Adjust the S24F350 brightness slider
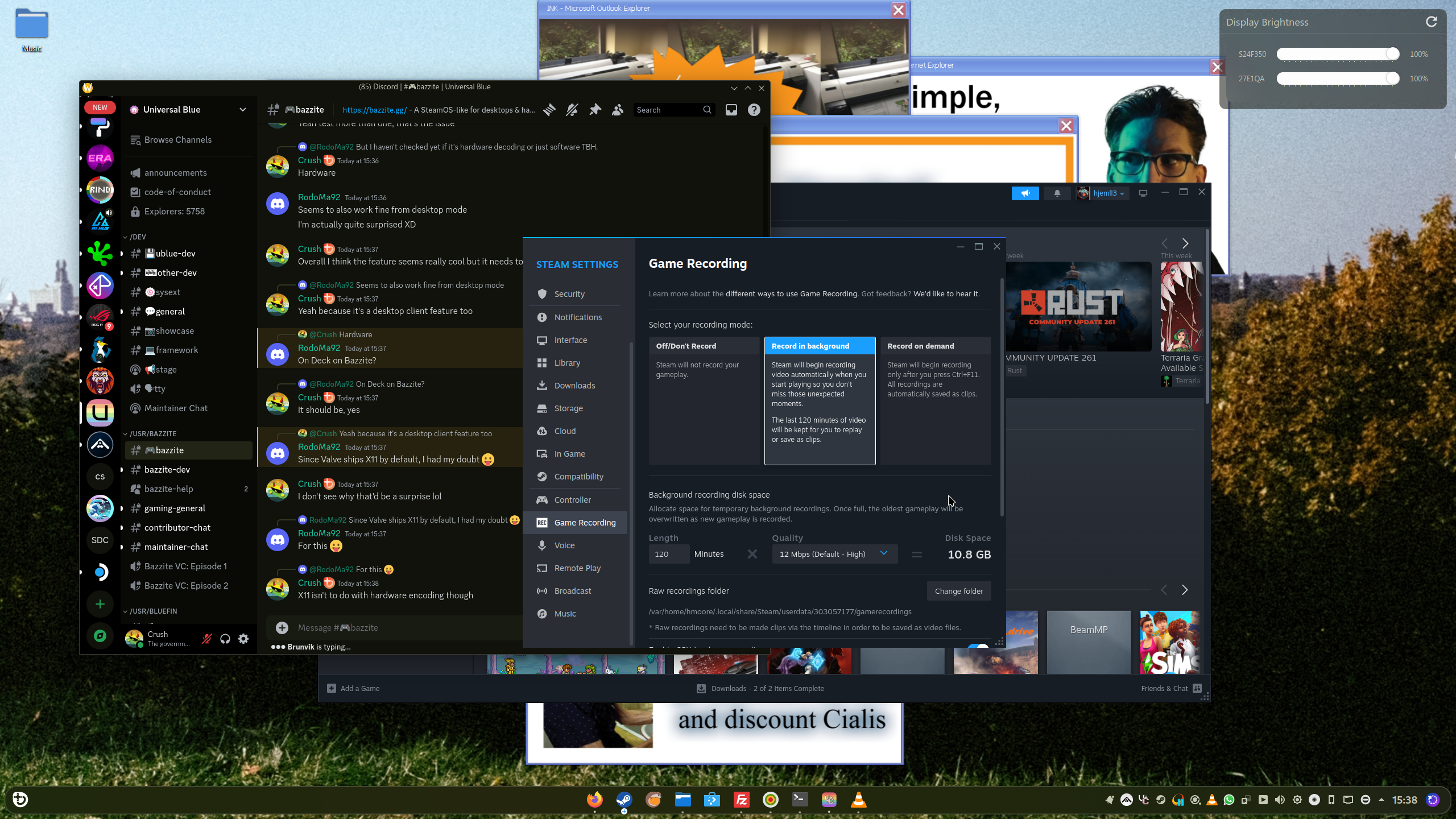 [x=1392, y=54]
